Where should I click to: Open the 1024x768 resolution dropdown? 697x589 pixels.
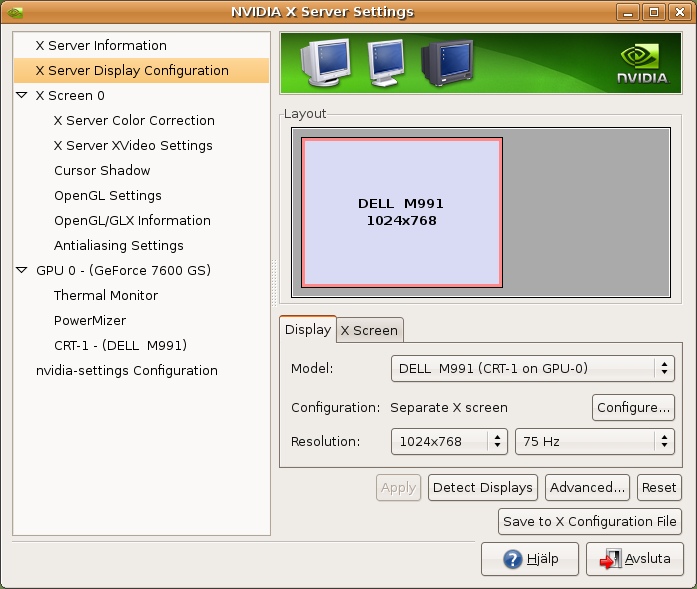pyautogui.click(x=449, y=441)
